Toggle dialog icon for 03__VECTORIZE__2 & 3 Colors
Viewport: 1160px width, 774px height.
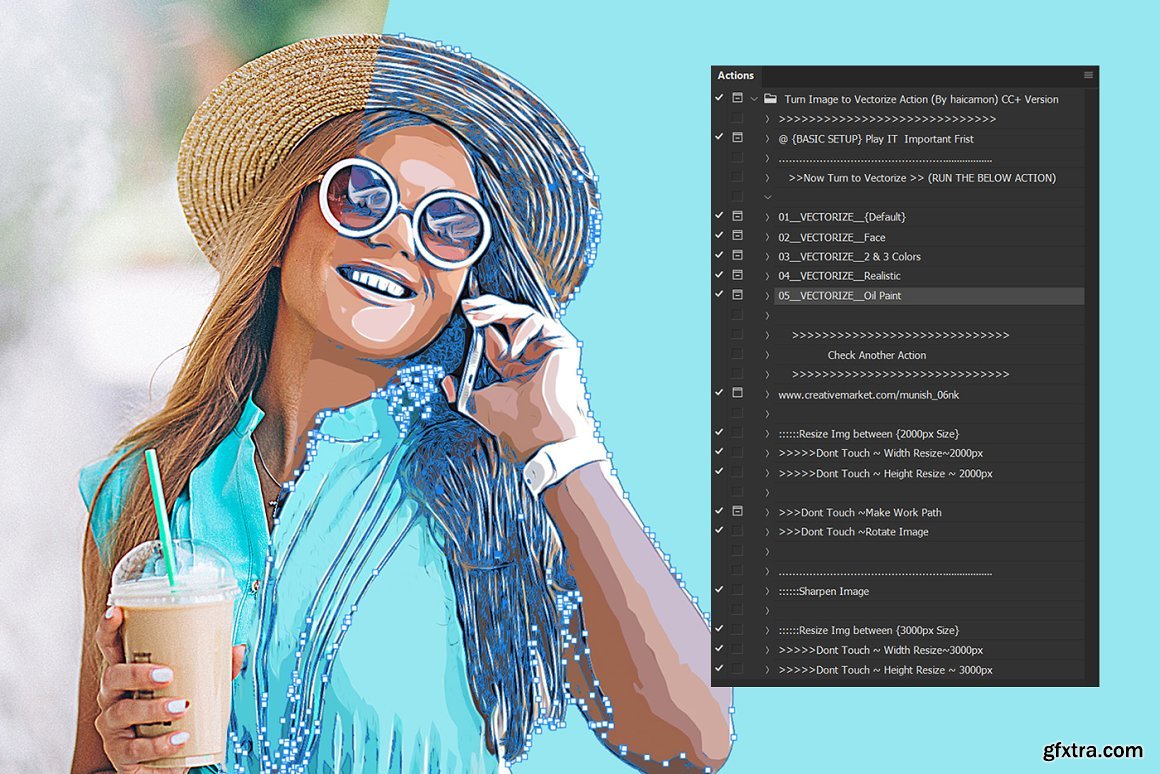click(x=737, y=256)
